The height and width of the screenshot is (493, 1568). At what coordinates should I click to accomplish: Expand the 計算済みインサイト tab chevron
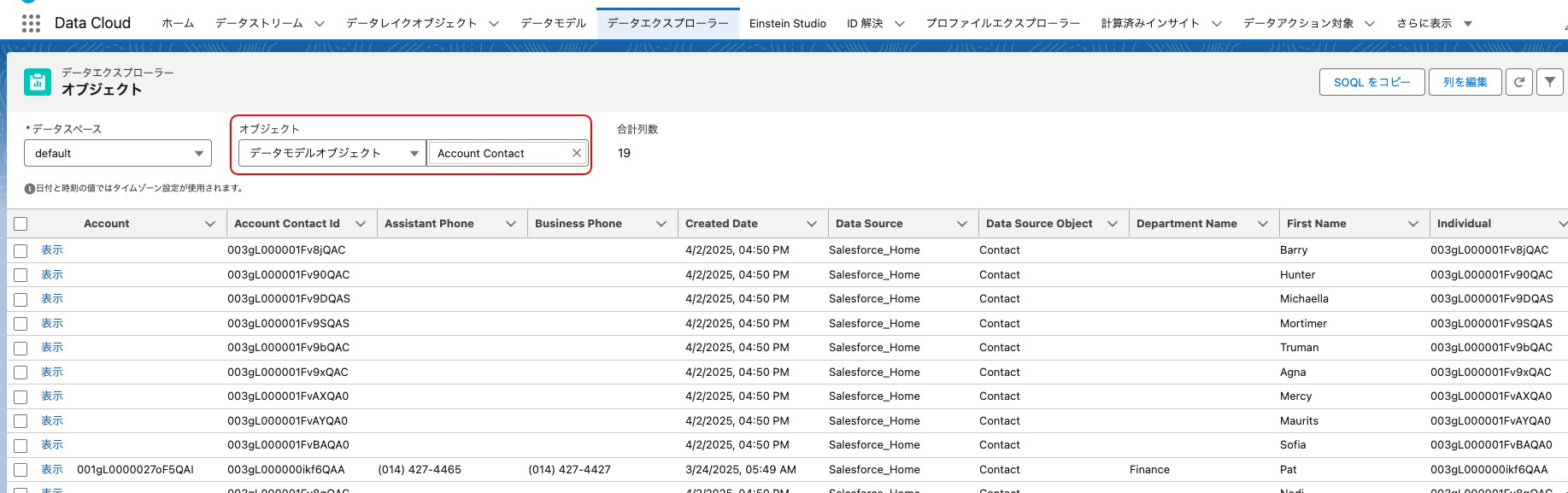pyautogui.click(x=1217, y=24)
